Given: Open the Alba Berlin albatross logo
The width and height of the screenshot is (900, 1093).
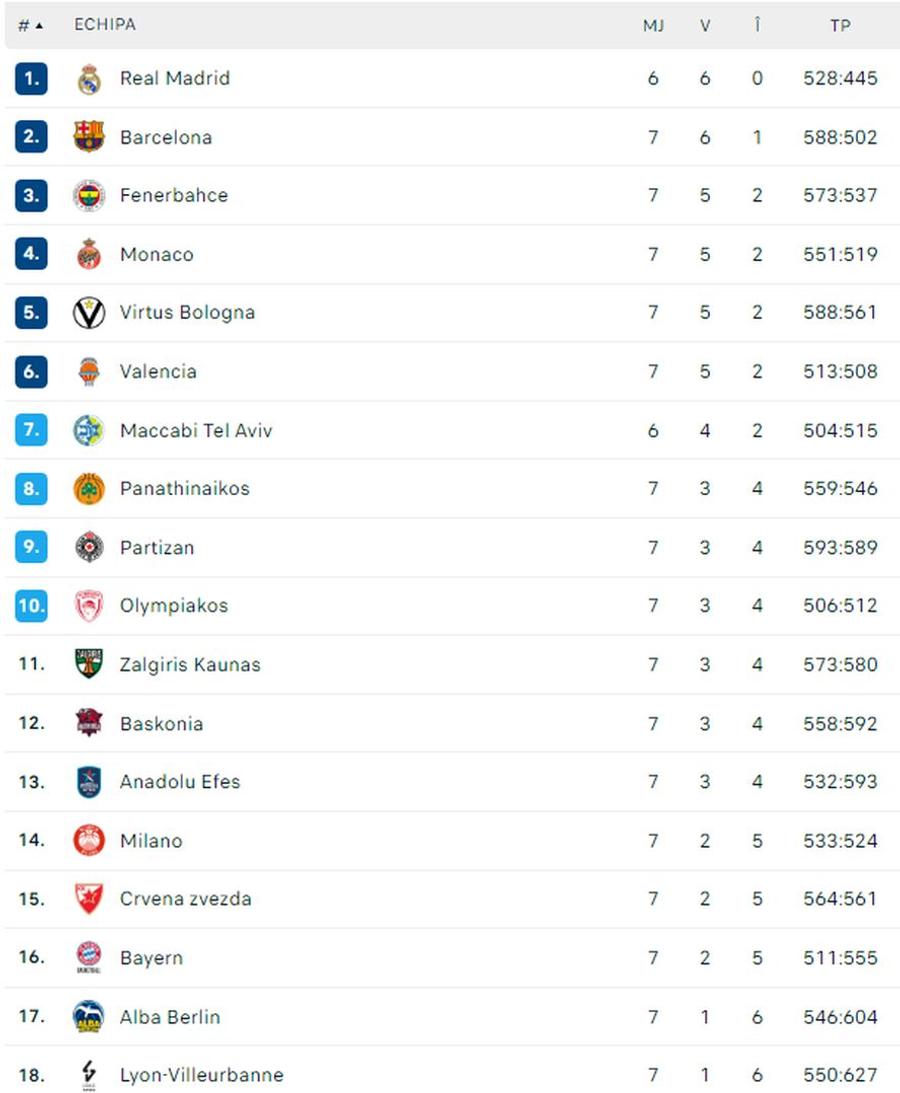Looking at the screenshot, I should pos(89,1016).
